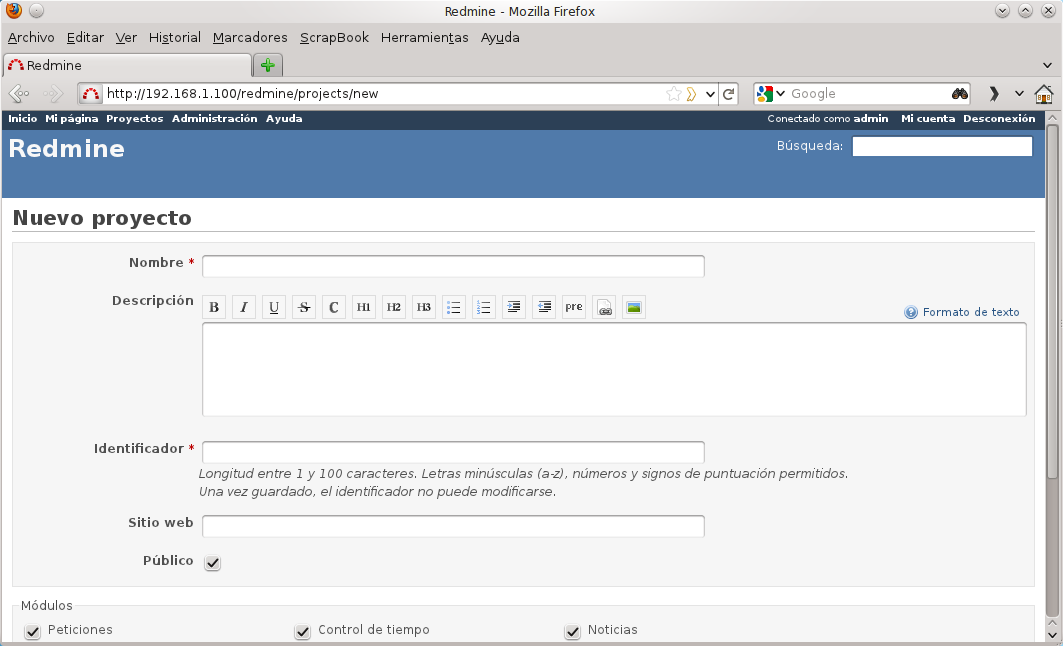Image resolution: width=1063 pixels, height=646 pixels.
Task: Click the site identity icon in the URL bar
Action: pyautogui.click(x=91, y=94)
